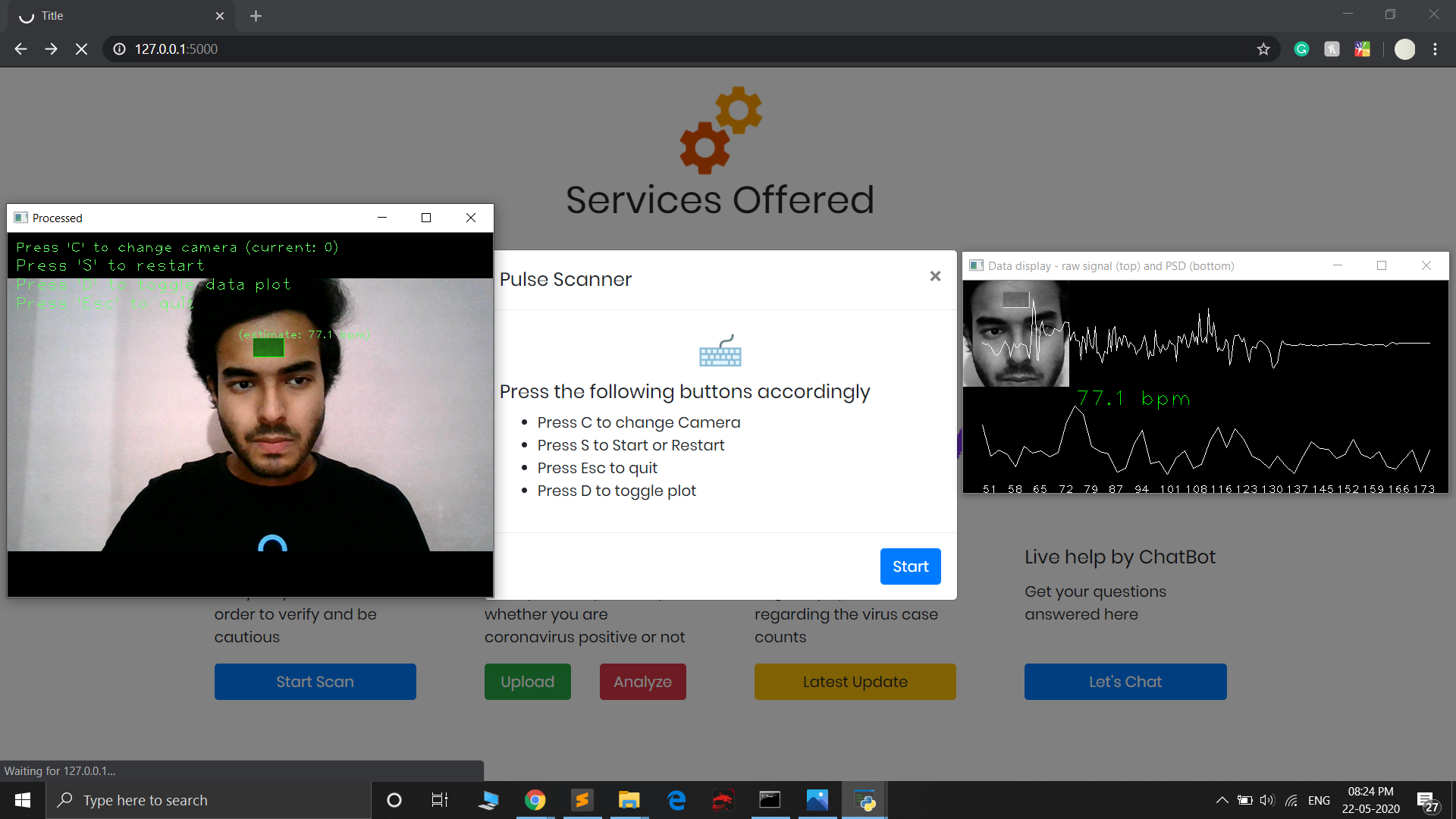Click the green Upload button
Image resolution: width=1456 pixels, height=819 pixels.
(527, 682)
